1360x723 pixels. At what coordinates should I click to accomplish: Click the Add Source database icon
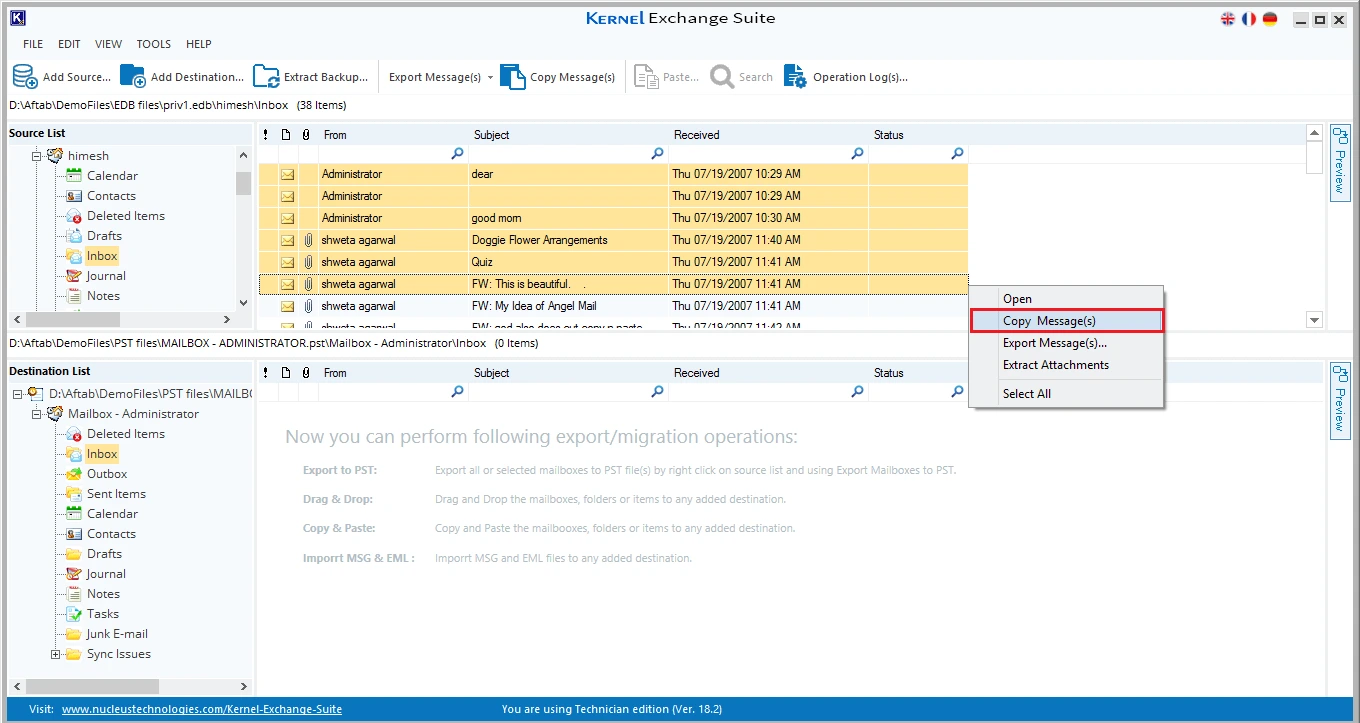coord(25,77)
